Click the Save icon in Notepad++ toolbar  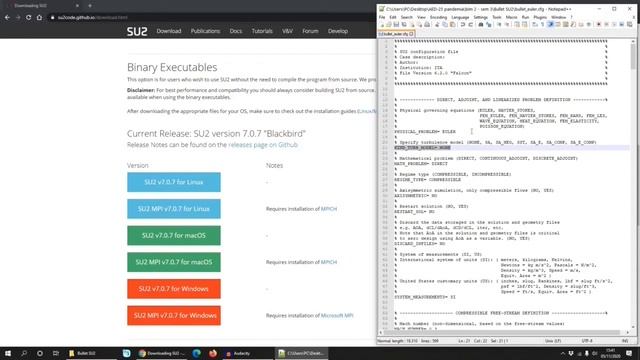tap(396, 24)
